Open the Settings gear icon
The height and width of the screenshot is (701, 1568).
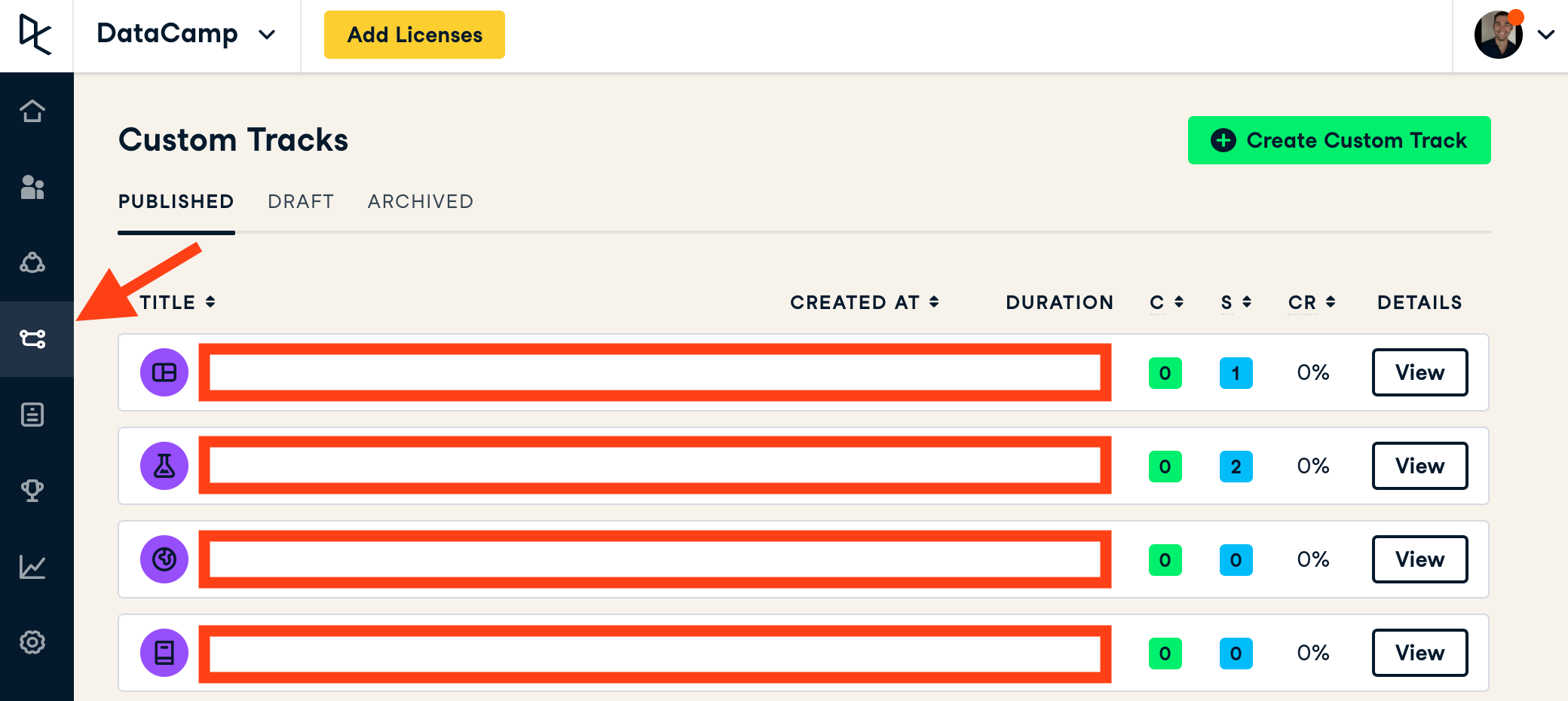(x=32, y=642)
